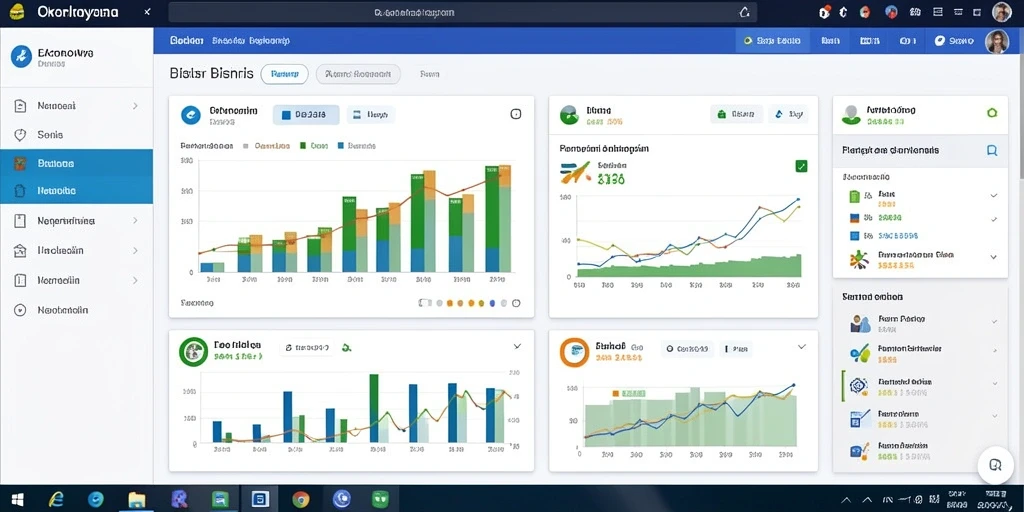
Task: Click the gear icon on the third lower panel row
Action: point(859,387)
